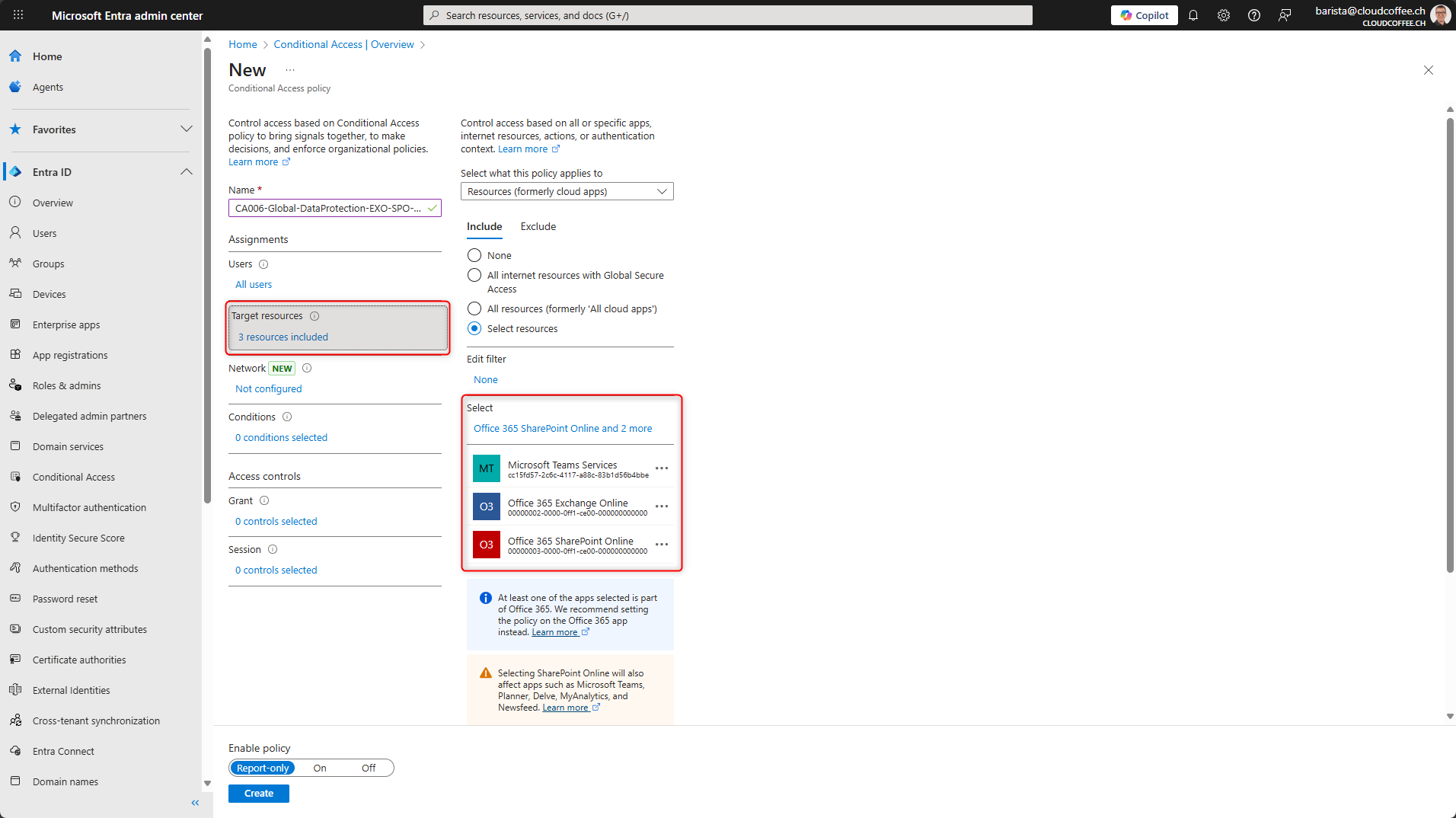Screen dimensions: 1456x818
Task: Open the ellipsis menu next to New title
Action: [x=290, y=70]
